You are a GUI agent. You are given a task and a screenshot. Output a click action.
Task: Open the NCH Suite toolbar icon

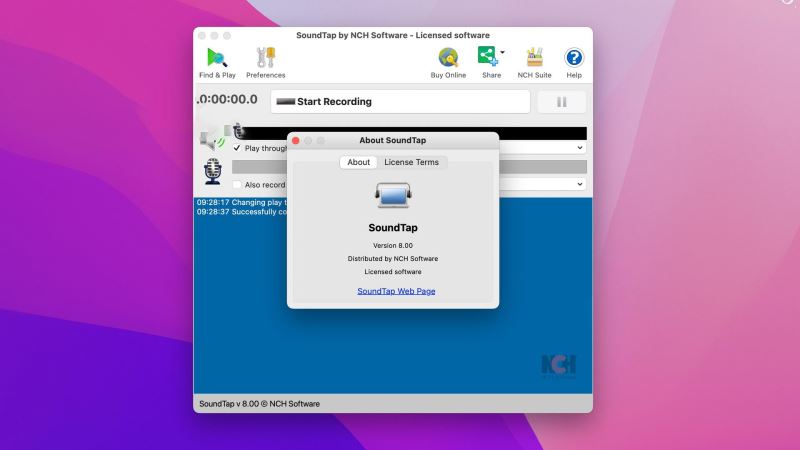pyautogui.click(x=534, y=63)
